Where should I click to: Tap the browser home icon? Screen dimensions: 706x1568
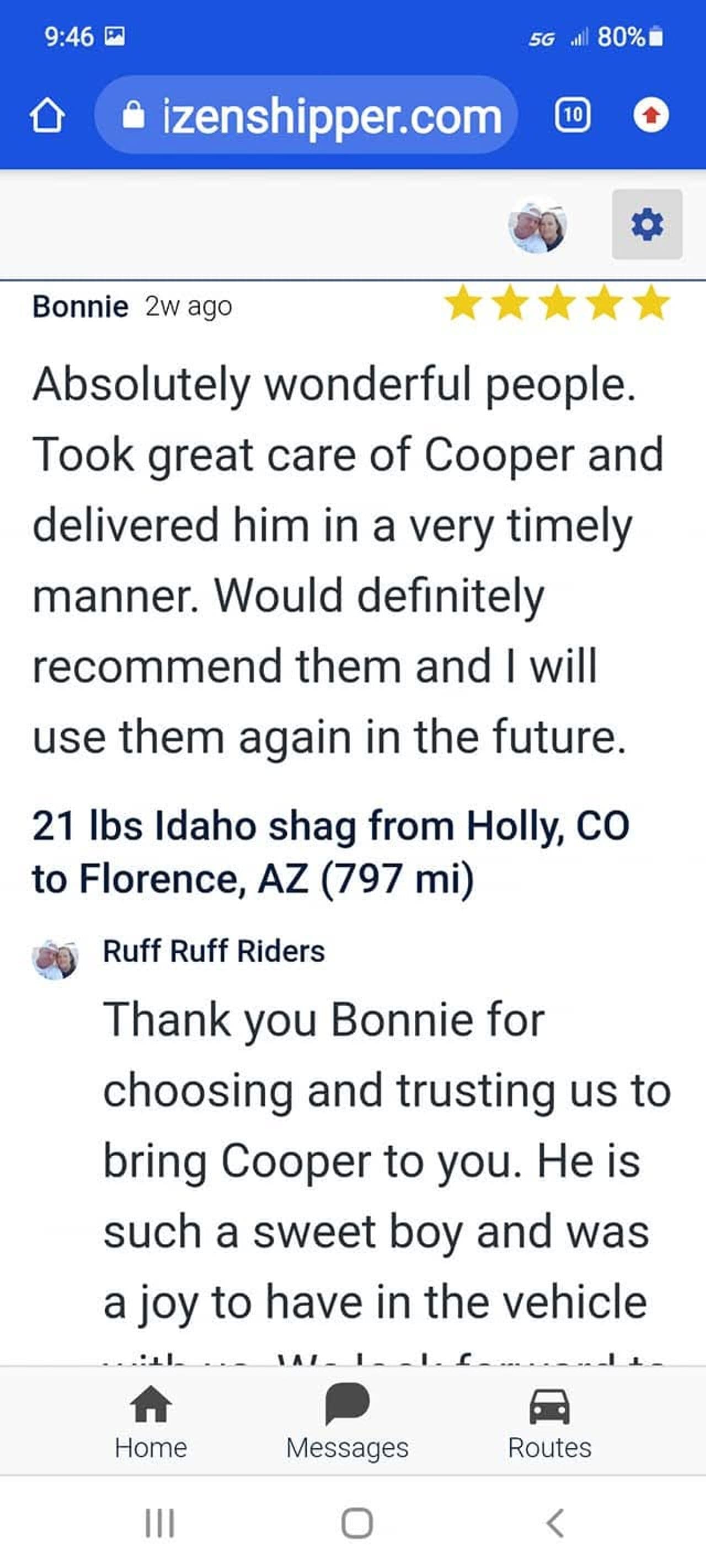point(47,116)
